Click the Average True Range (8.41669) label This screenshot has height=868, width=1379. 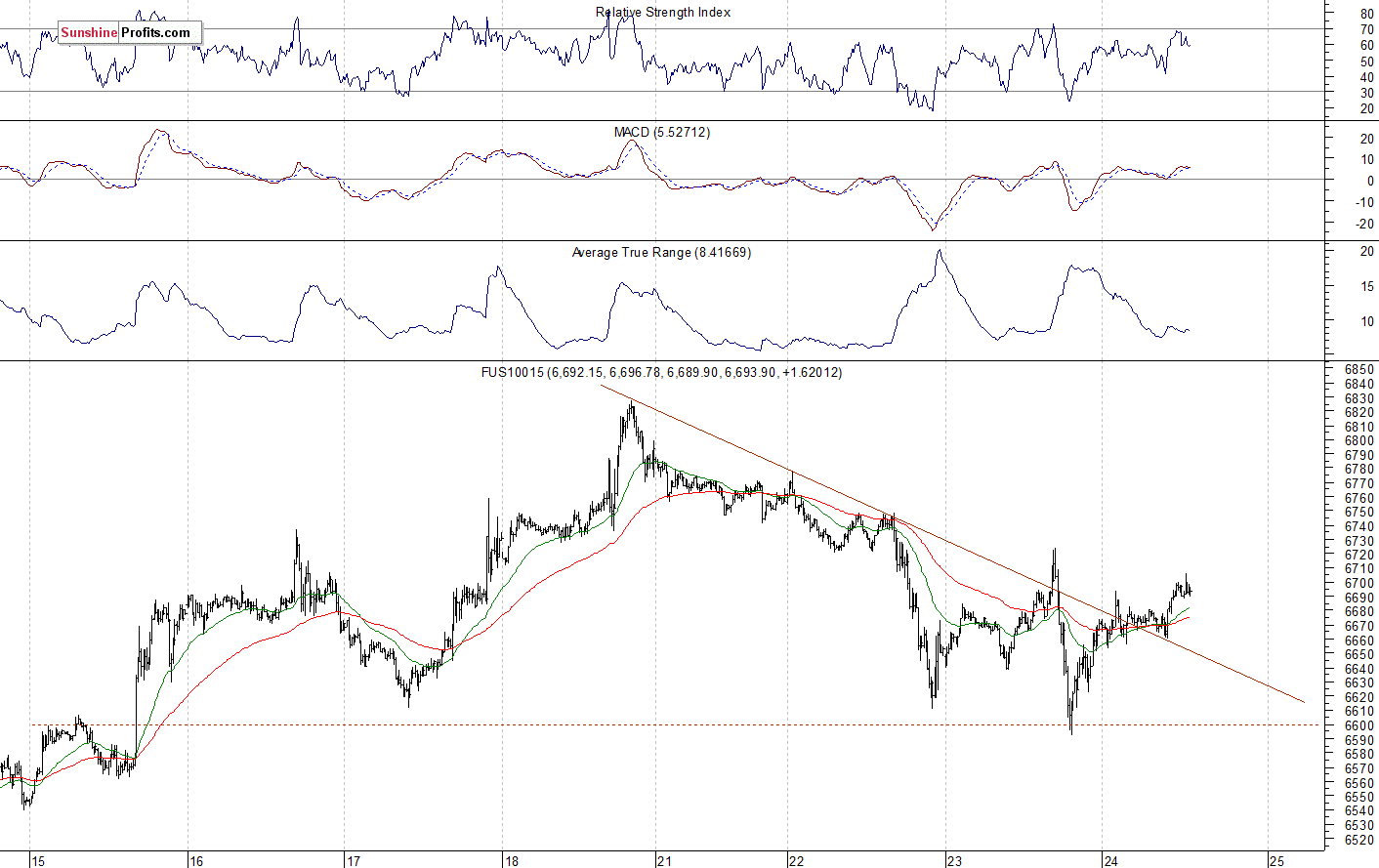[661, 252]
